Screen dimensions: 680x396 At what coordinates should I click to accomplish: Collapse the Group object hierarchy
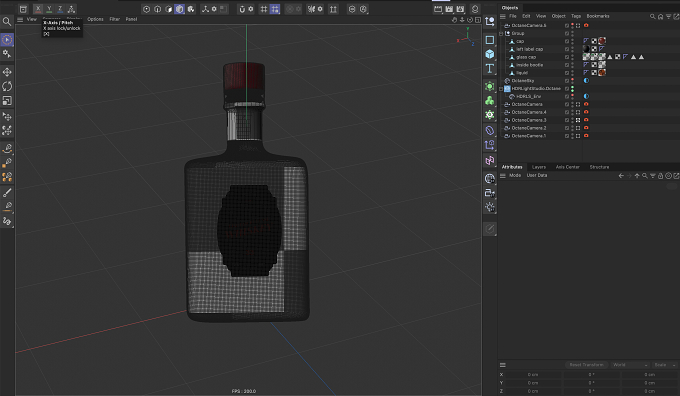pyautogui.click(x=501, y=33)
